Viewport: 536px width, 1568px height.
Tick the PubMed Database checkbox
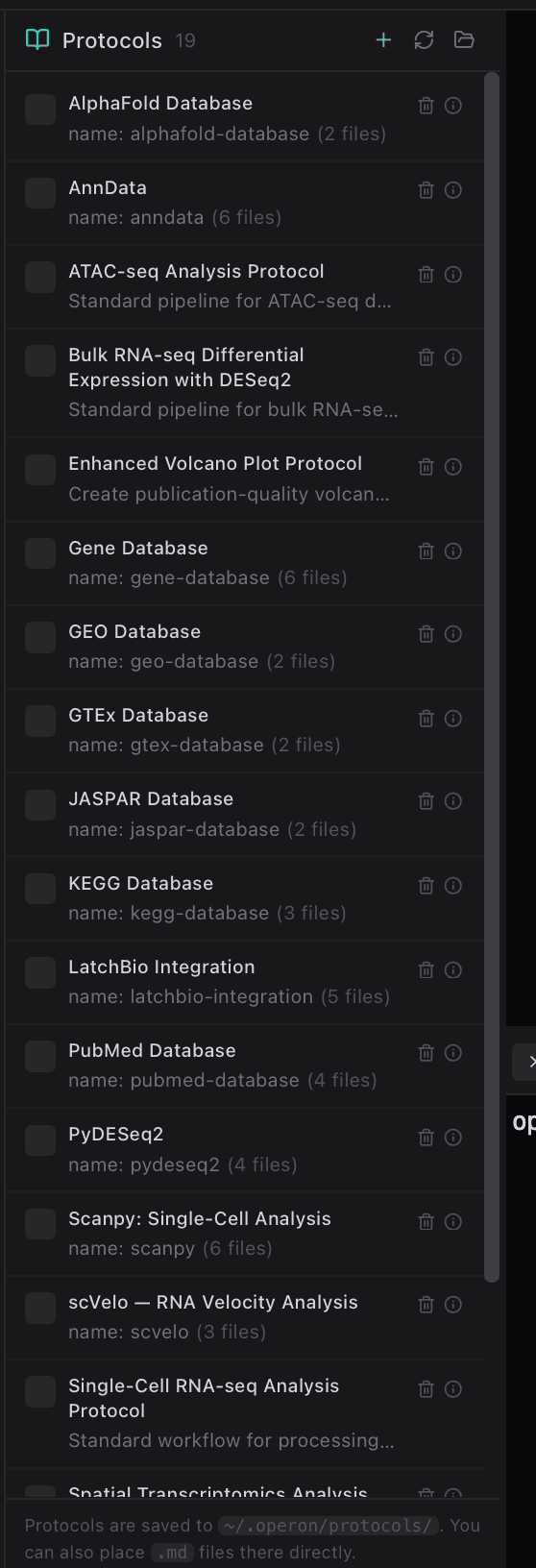(x=40, y=1057)
